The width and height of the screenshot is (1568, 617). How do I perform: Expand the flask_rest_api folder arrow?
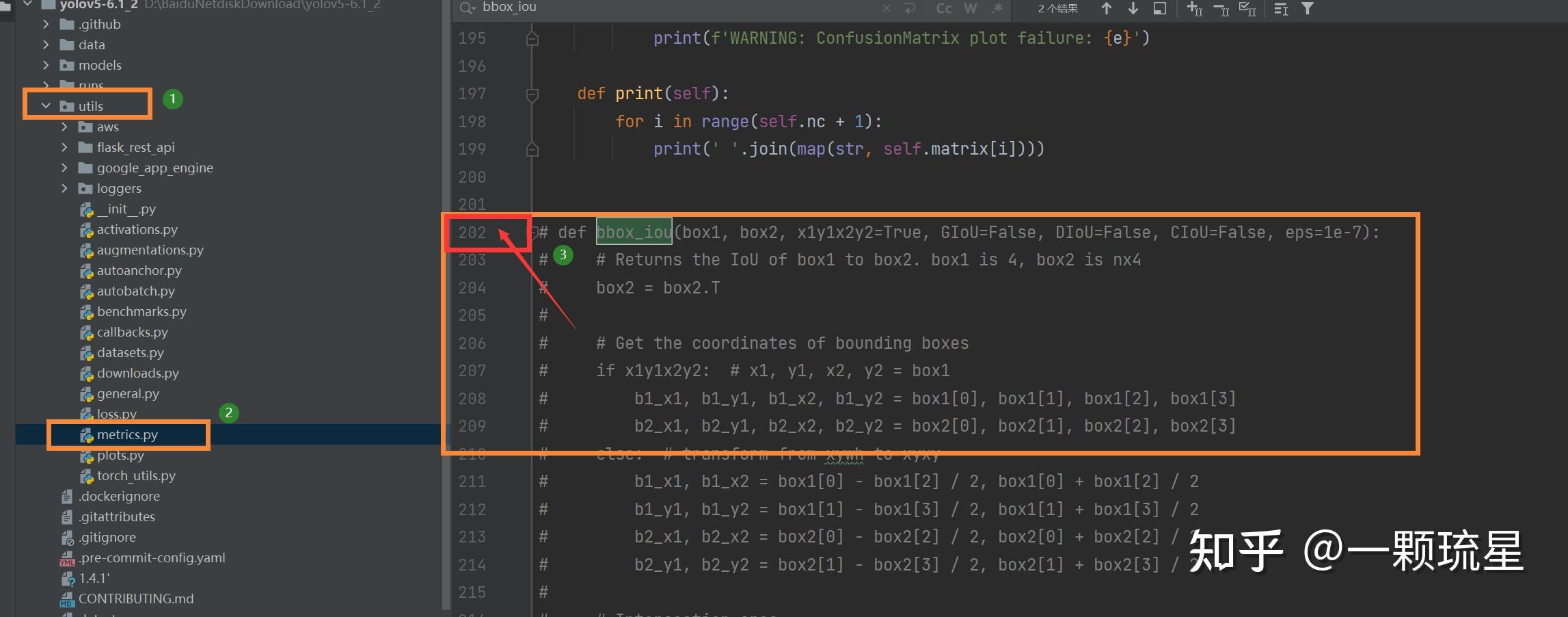(64, 147)
